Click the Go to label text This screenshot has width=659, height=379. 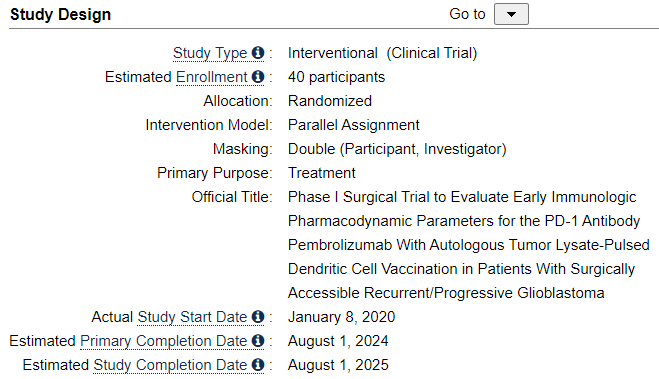pos(467,14)
